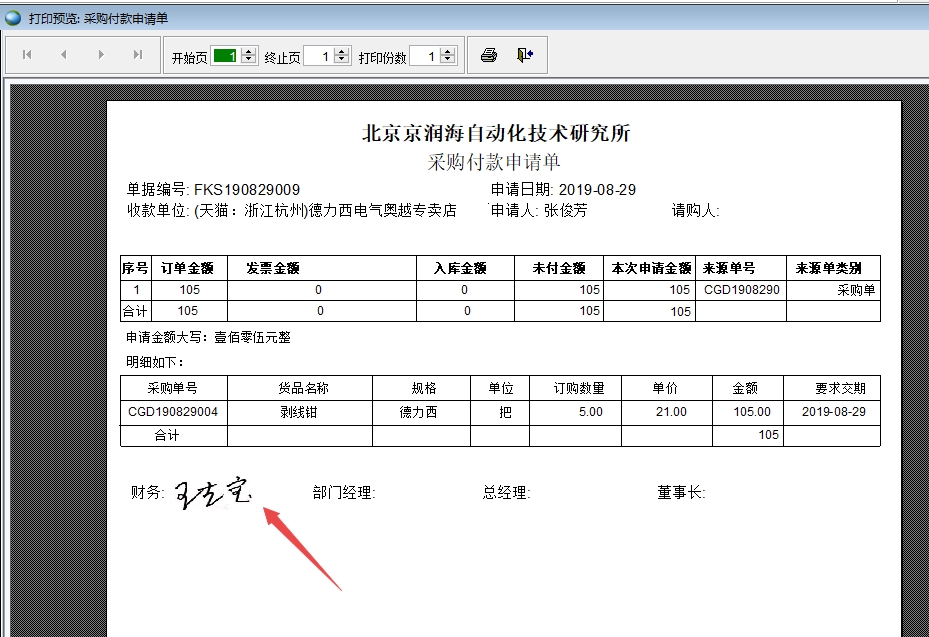929x637 pixels.
Task: Increase the print copies (打印份数) value
Action: pos(449,52)
